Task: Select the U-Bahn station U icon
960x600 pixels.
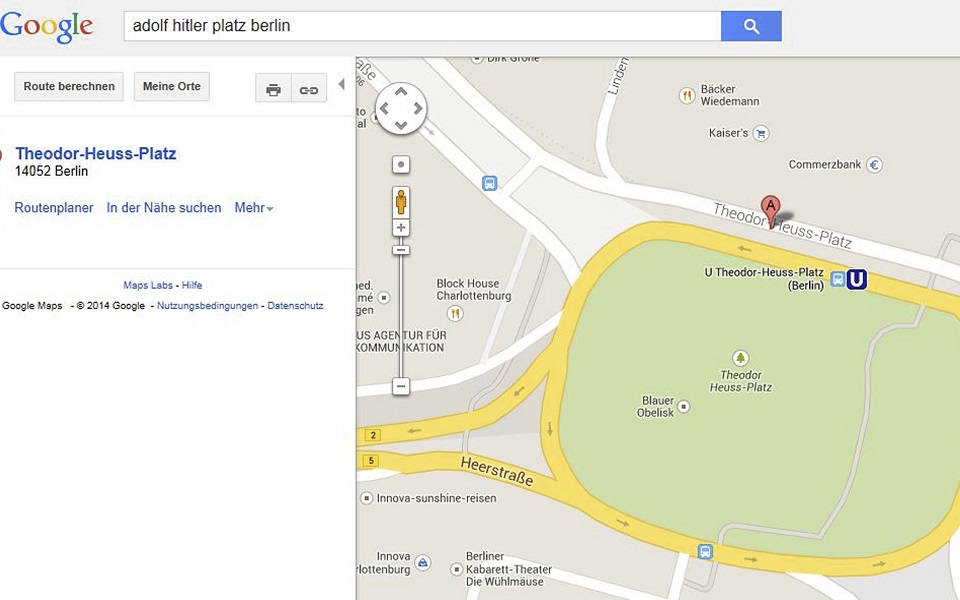Action: tap(857, 280)
